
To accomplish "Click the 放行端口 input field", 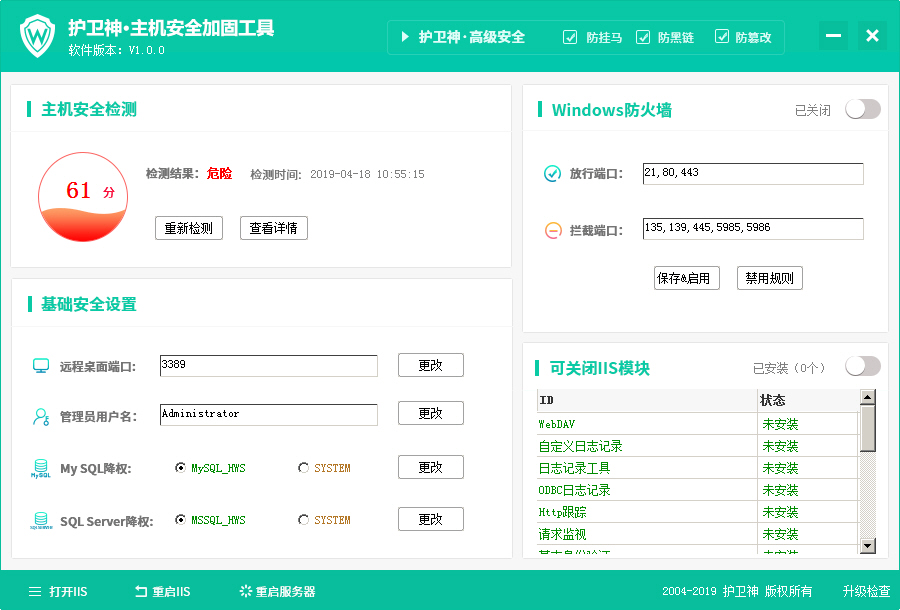I will click(x=753, y=174).
